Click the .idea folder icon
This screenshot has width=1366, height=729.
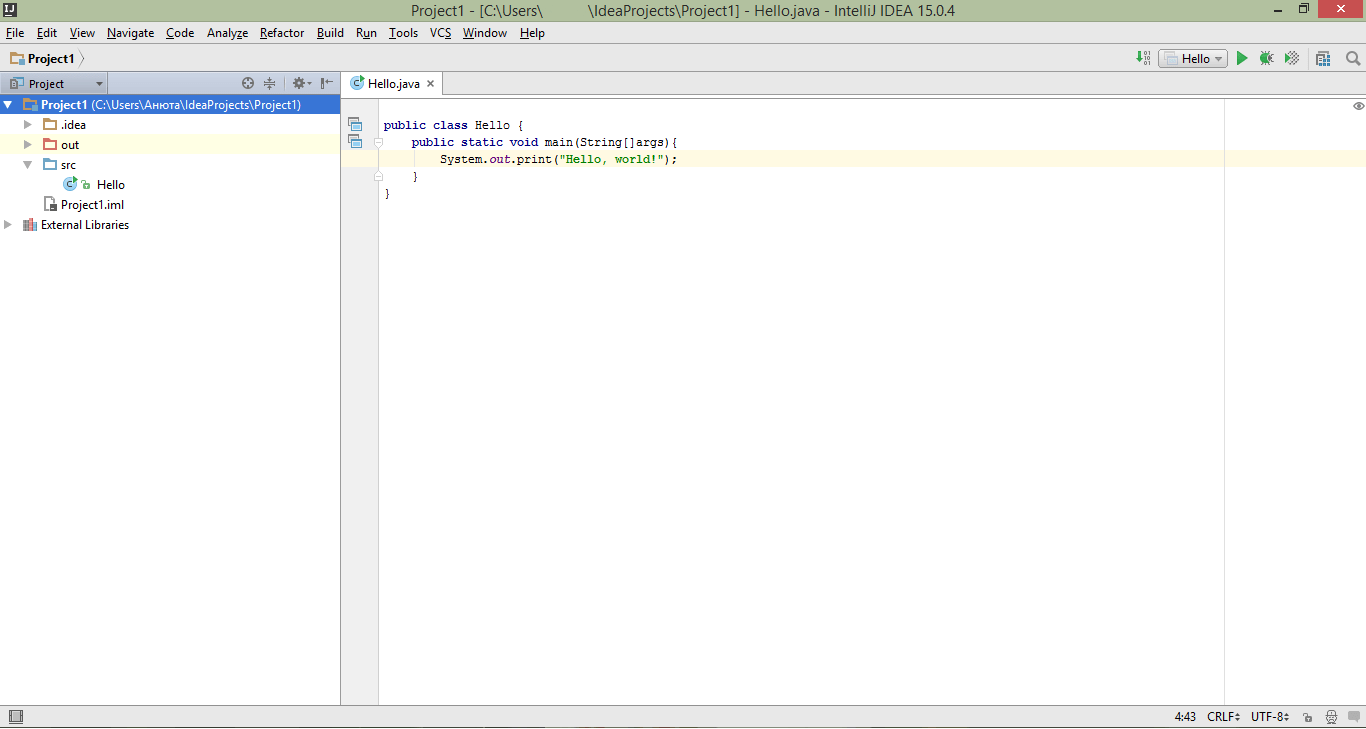50,124
